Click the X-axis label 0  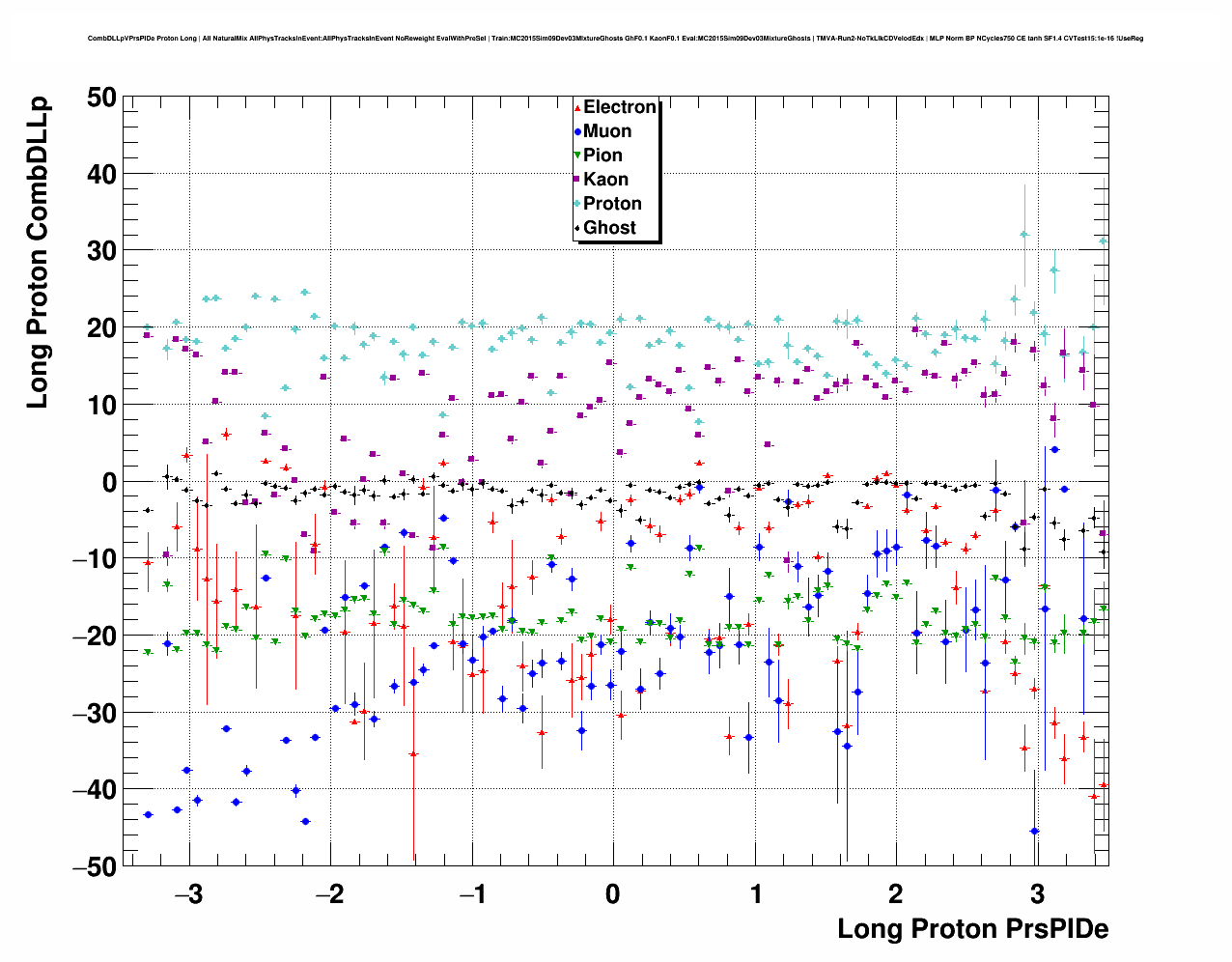(x=612, y=894)
